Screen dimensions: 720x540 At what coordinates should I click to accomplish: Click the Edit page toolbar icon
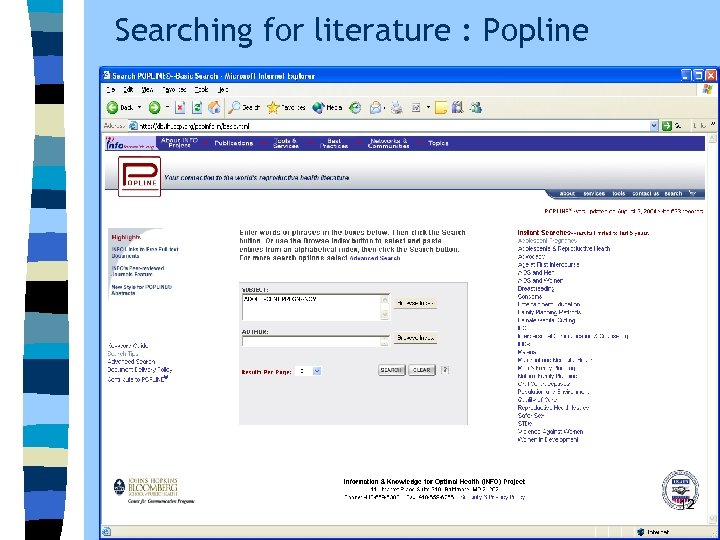(x=416, y=107)
